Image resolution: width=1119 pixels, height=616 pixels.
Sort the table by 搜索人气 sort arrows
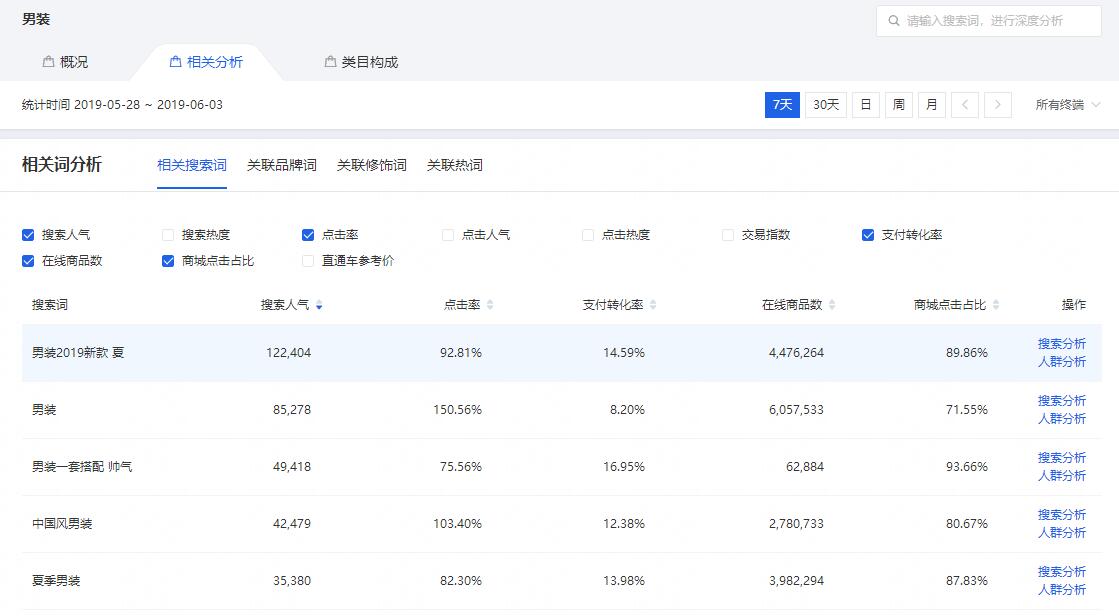point(321,304)
